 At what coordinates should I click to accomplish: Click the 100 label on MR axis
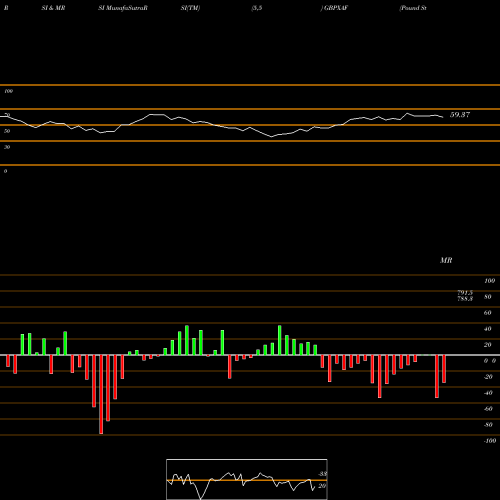tap(489, 281)
